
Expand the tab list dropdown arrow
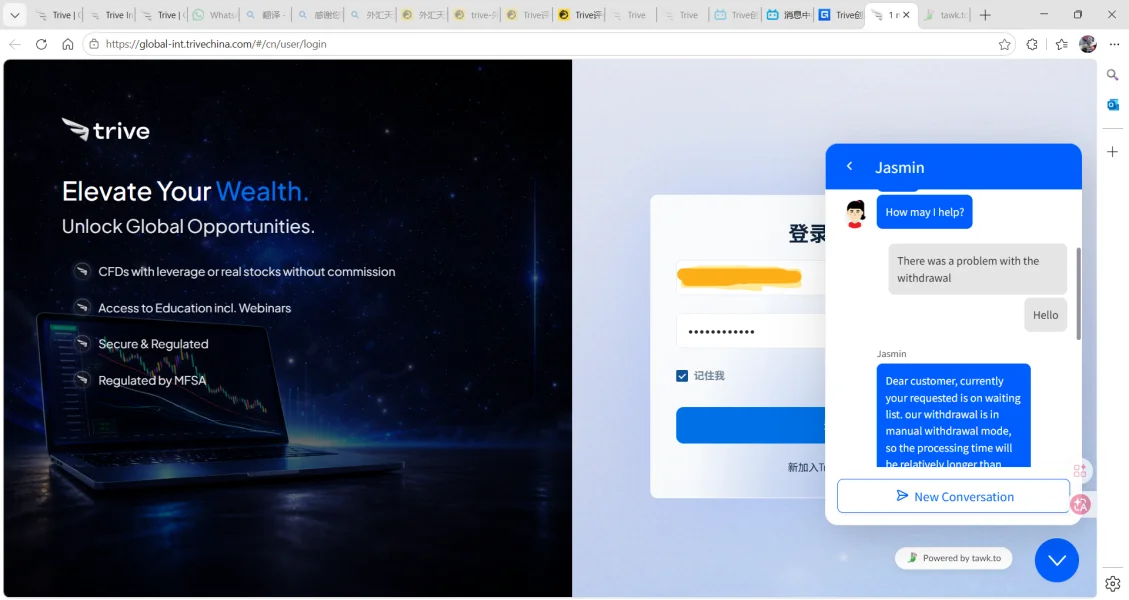14,14
